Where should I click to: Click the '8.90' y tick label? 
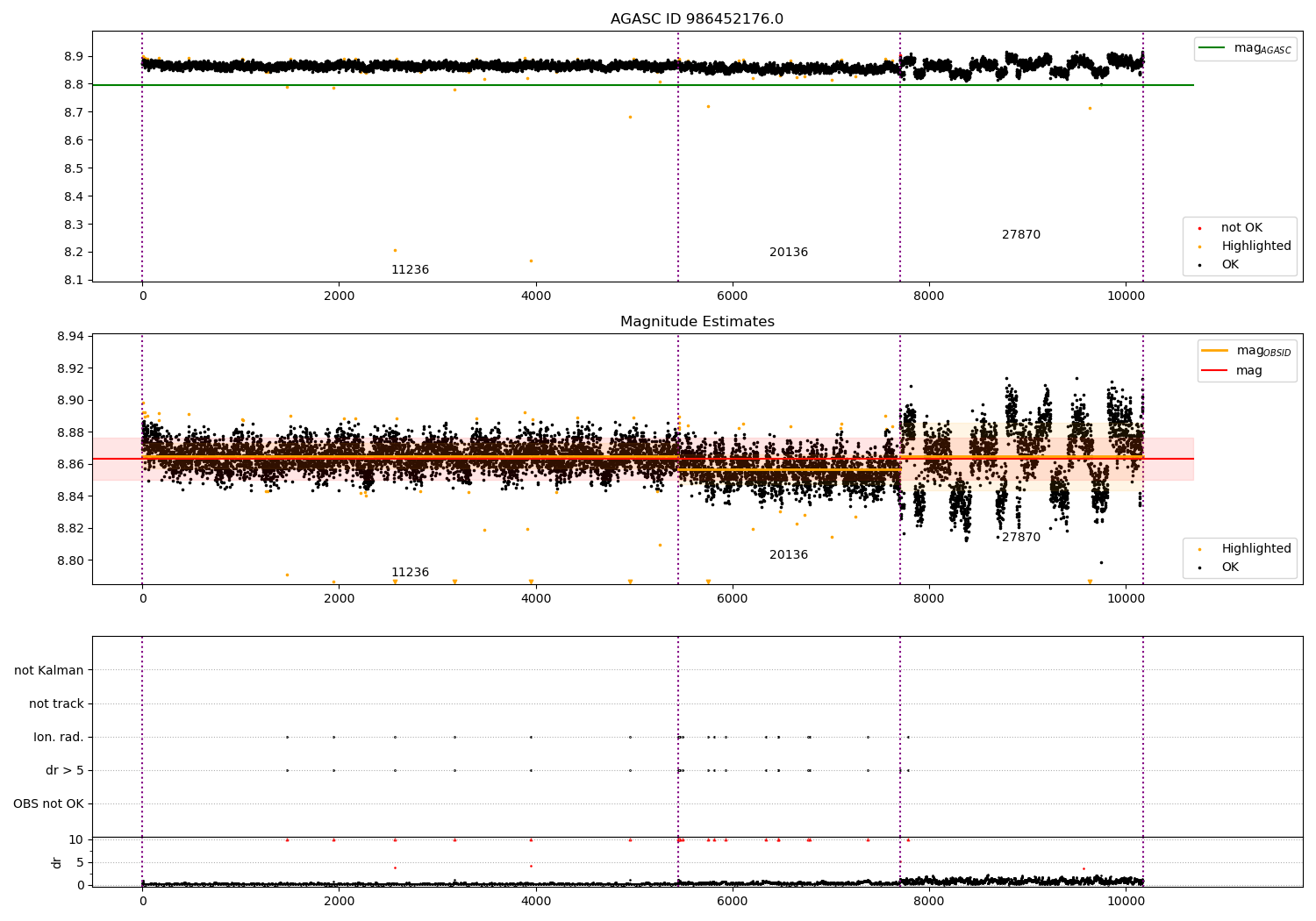click(x=70, y=401)
